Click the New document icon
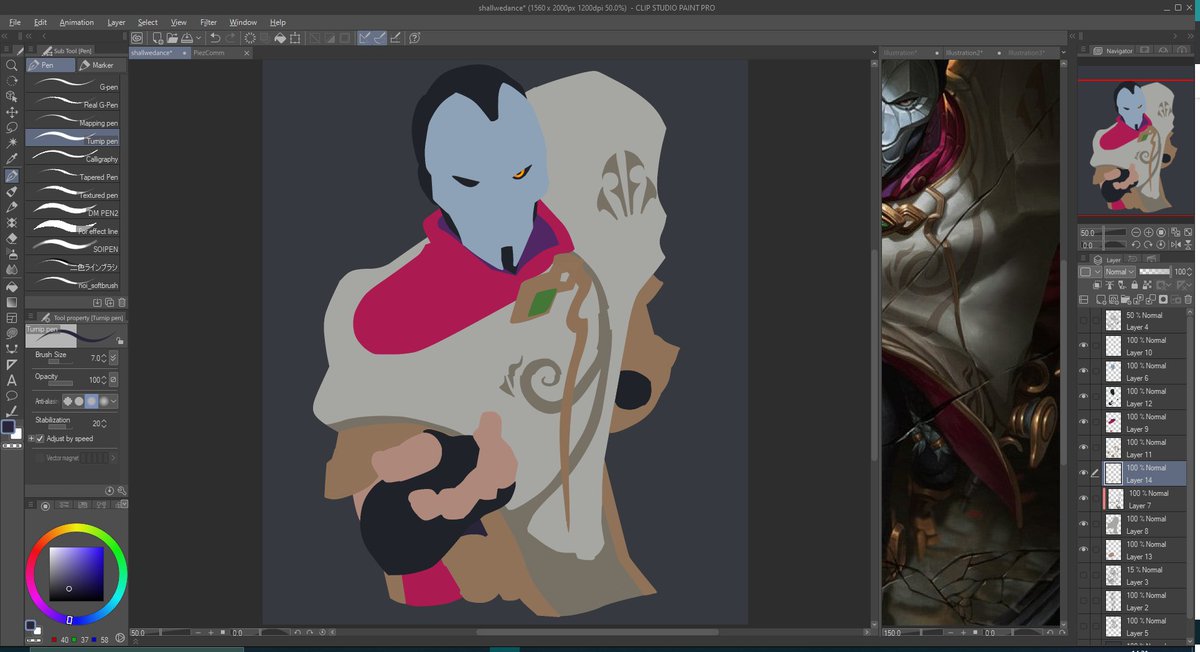 point(155,38)
